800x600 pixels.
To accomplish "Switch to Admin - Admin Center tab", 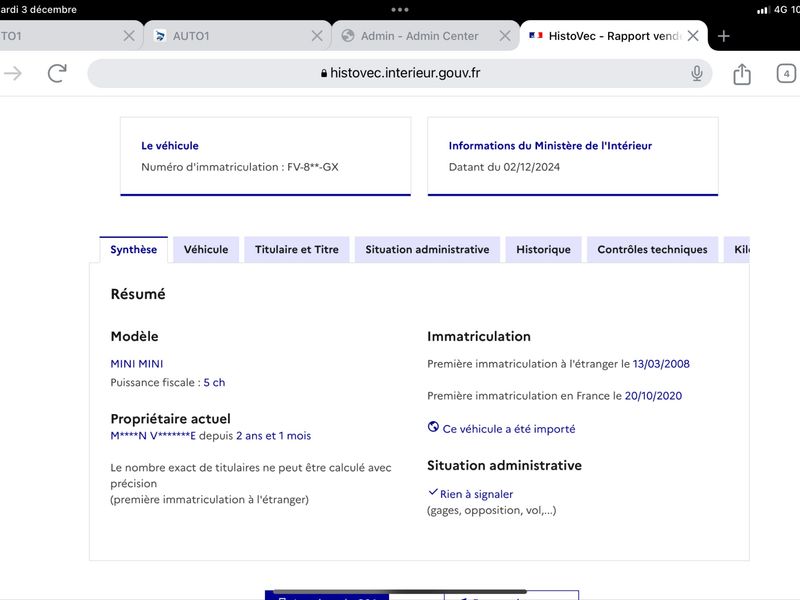I will point(418,36).
